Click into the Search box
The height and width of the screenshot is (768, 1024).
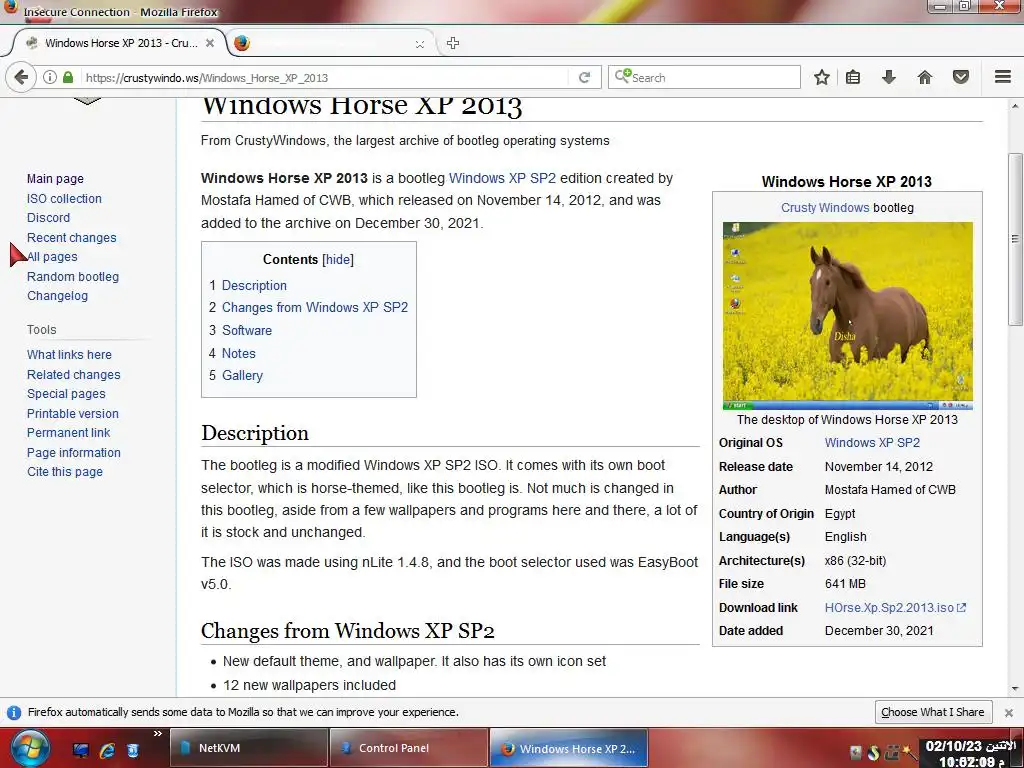704,77
